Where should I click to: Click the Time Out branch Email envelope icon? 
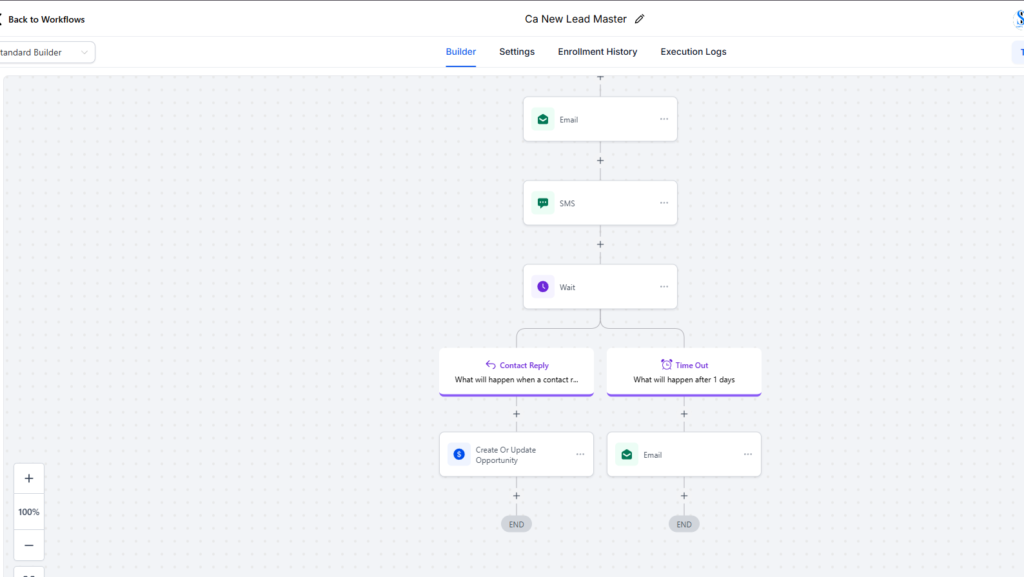[627, 454]
